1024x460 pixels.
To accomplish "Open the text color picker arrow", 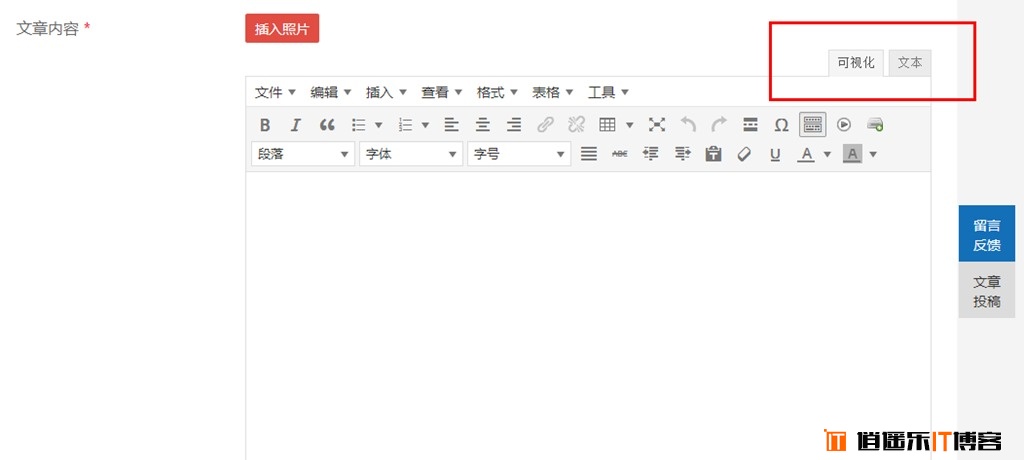I will 827,154.
